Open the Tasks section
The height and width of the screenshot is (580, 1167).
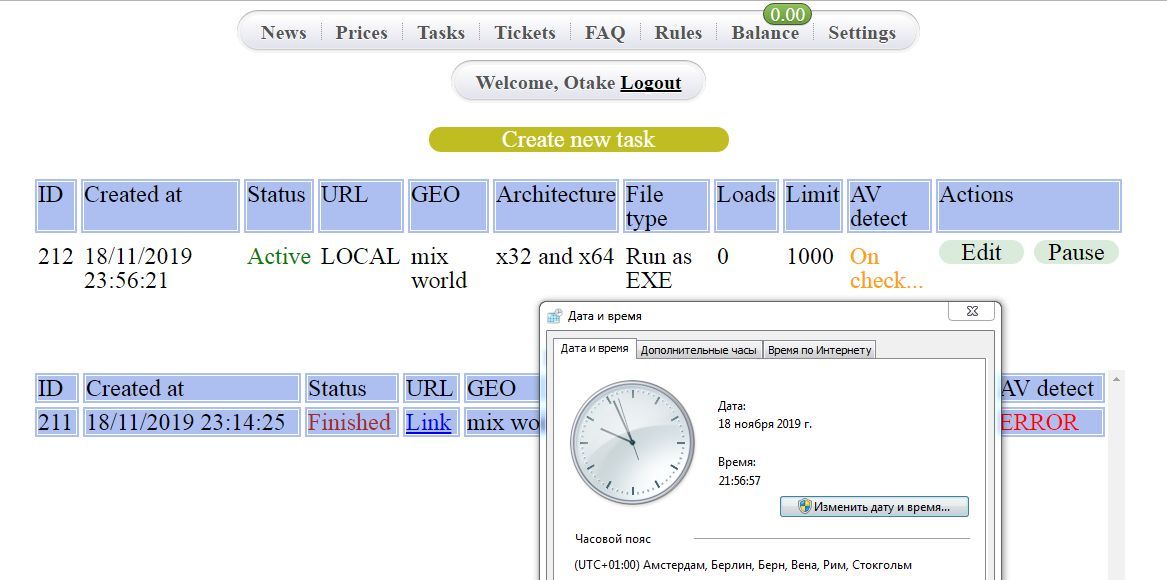tap(441, 33)
